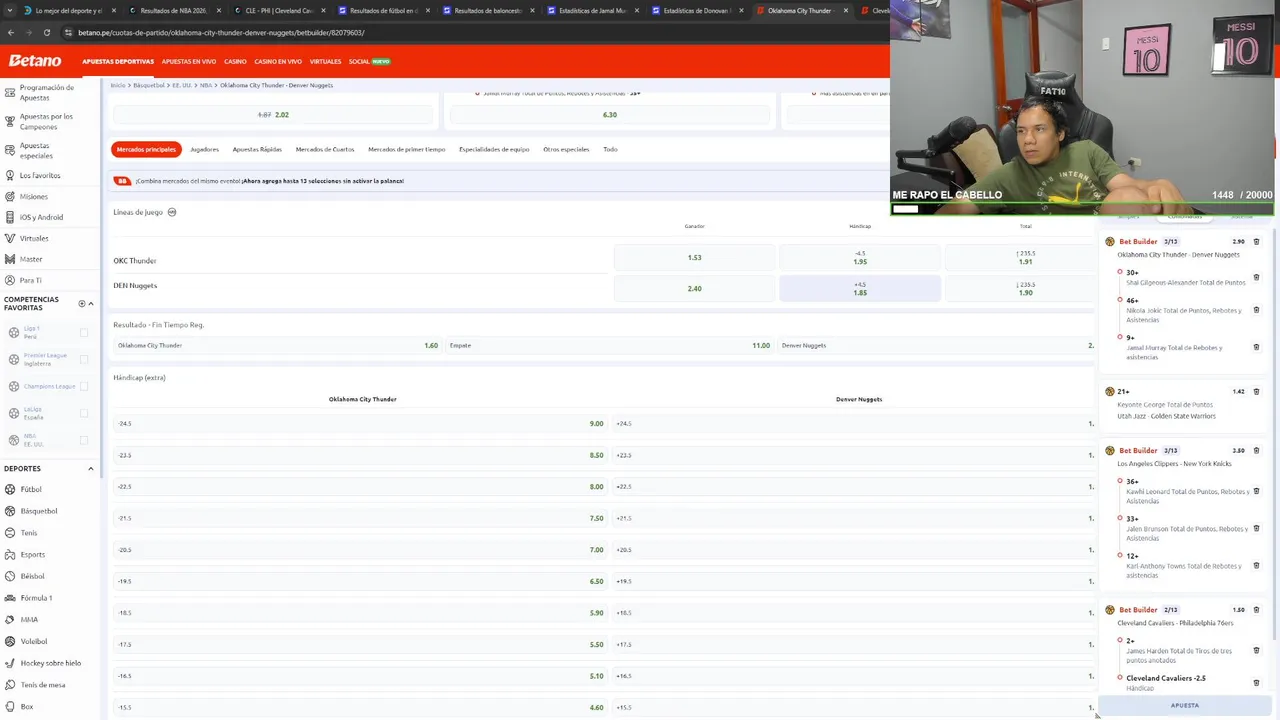Select the Jugadores market tab
Image resolution: width=1280 pixels, height=720 pixels.
[205, 149]
